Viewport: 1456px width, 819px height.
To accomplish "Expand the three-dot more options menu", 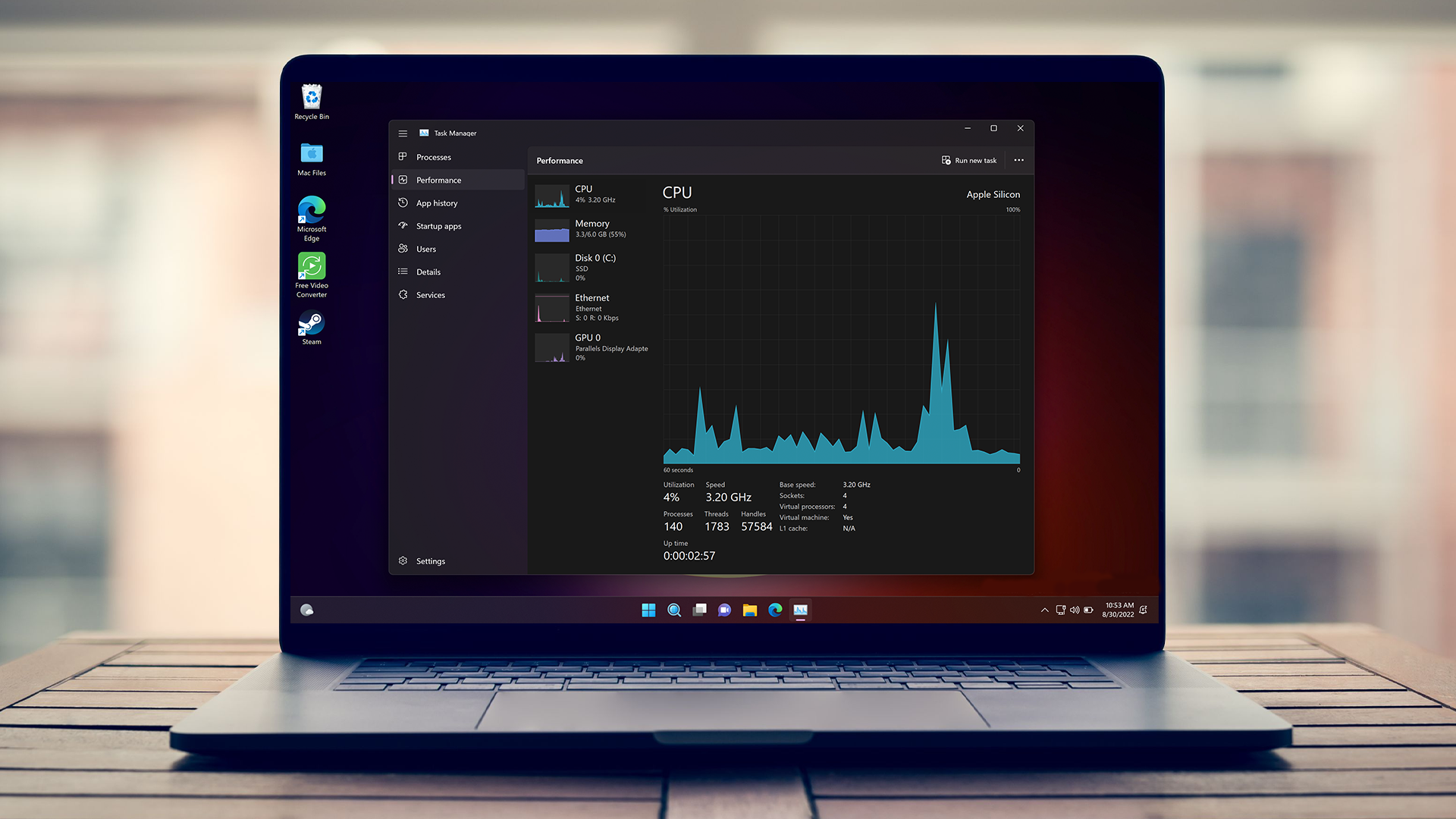I will tap(1019, 160).
